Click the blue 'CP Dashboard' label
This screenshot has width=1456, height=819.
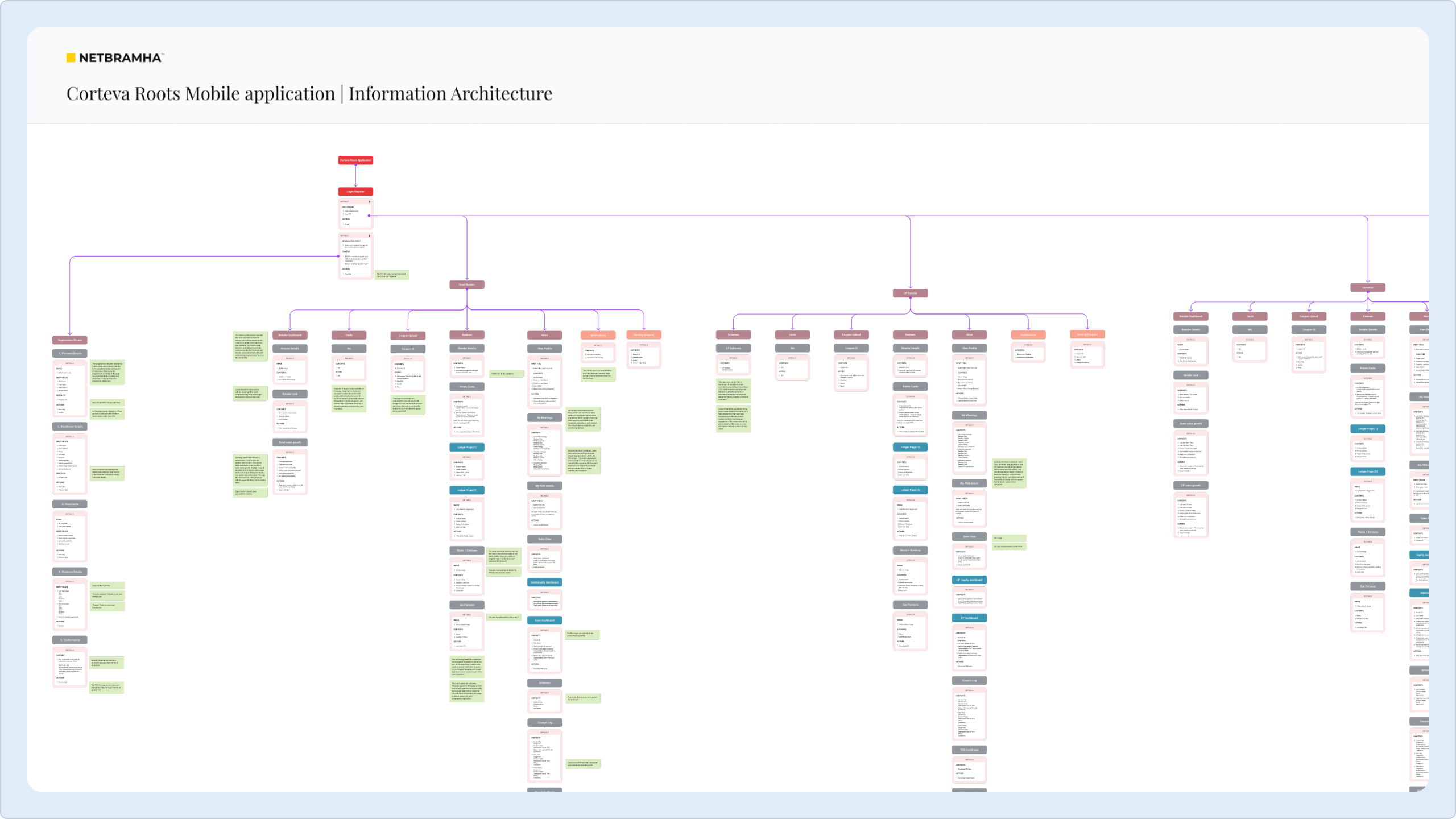tap(970, 618)
